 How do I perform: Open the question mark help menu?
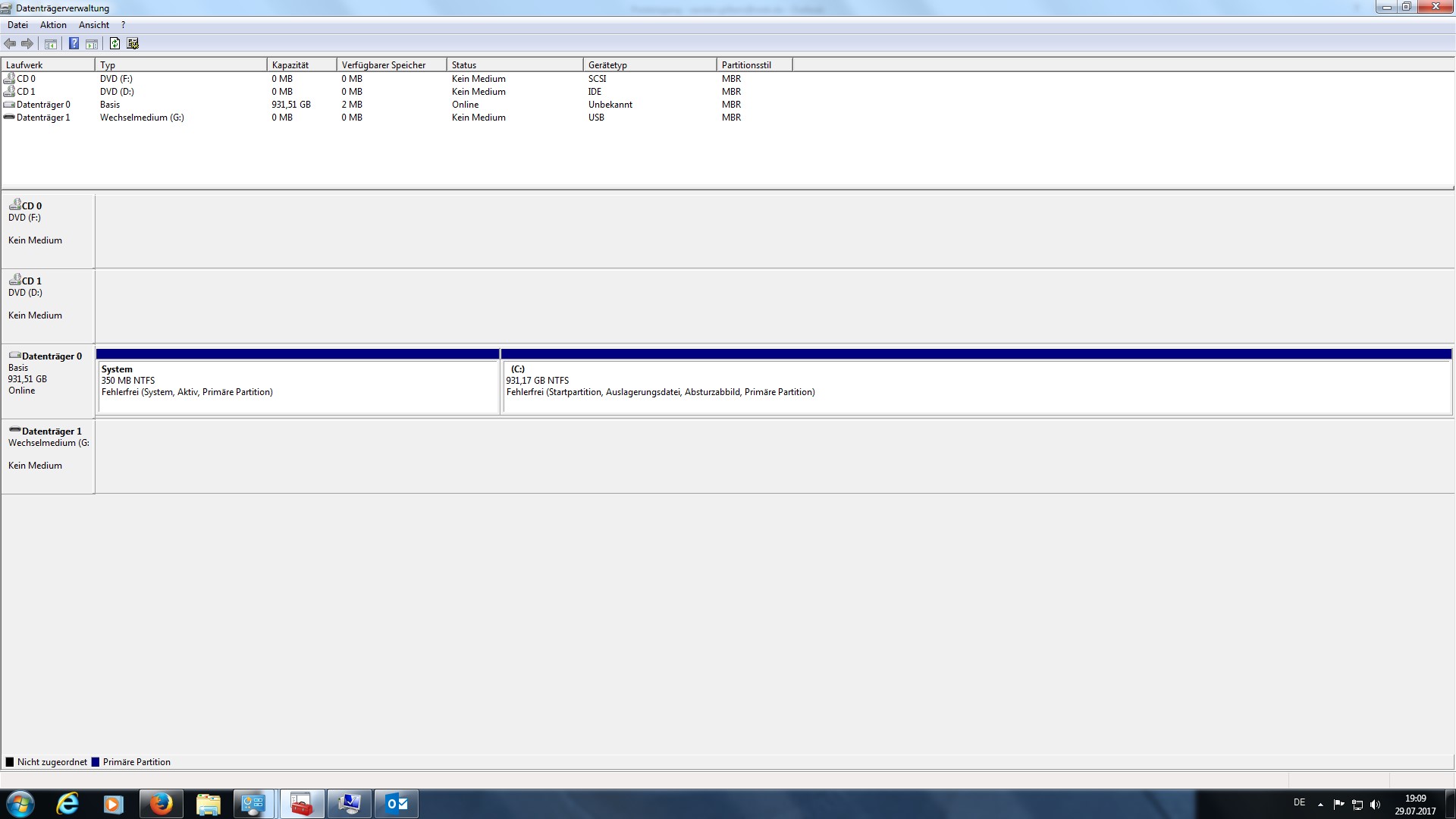123,25
